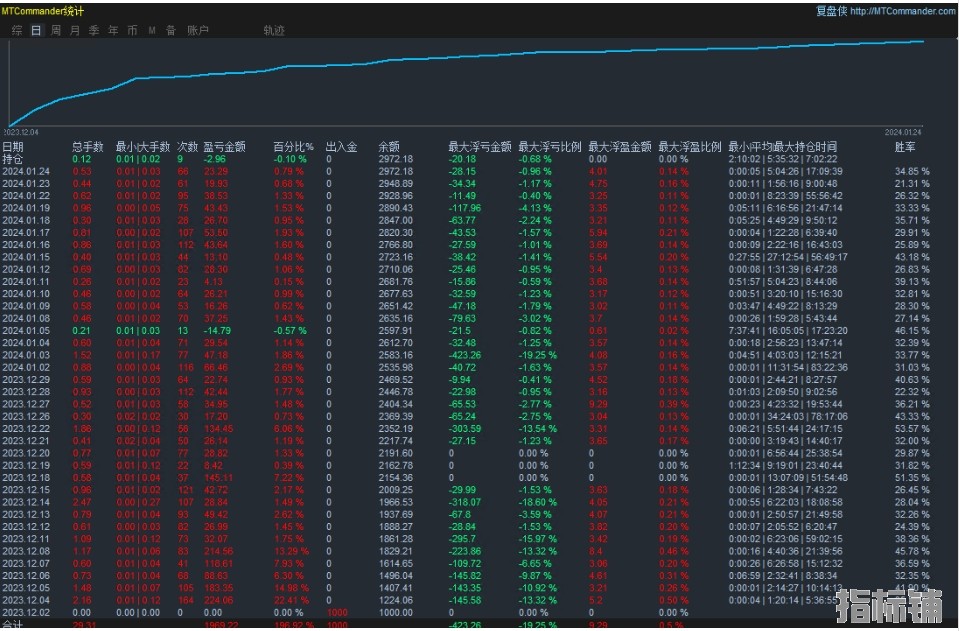Screen dimensions: 959x631
Task: Select the M tab
Action: click(x=152, y=30)
